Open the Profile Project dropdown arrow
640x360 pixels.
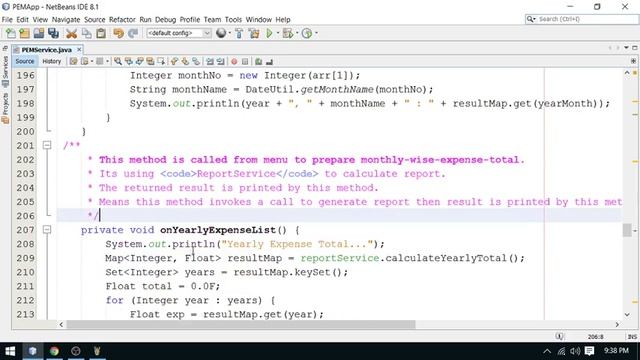pos(316,33)
